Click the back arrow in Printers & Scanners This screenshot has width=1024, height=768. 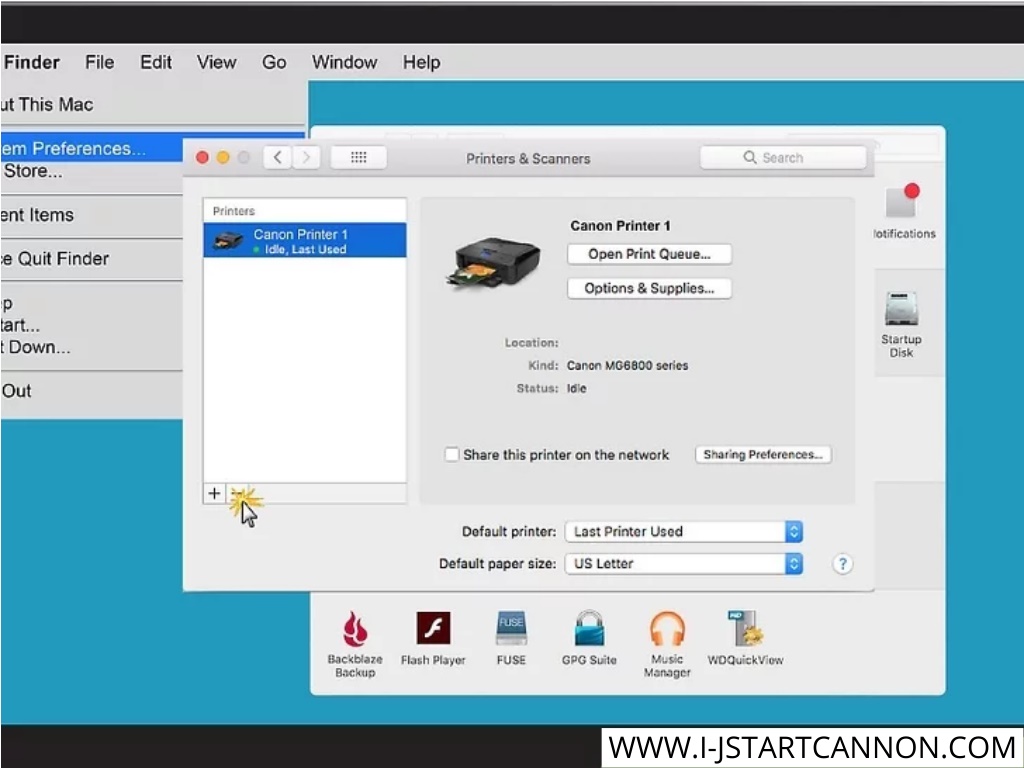278,157
